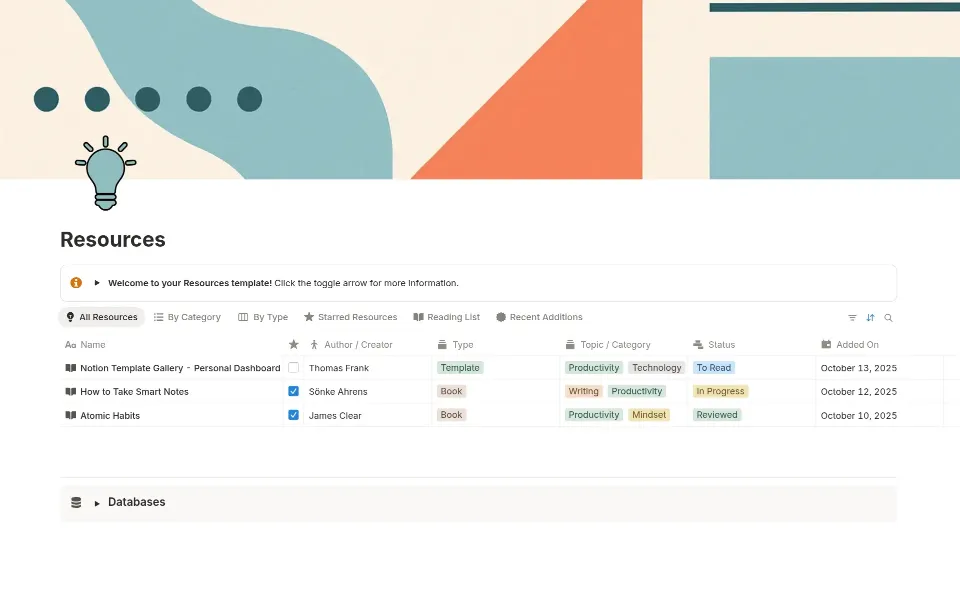The width and height of the screenshot is (960, 600).
Task: Click the blue To Read status tag
Action: 713,368
